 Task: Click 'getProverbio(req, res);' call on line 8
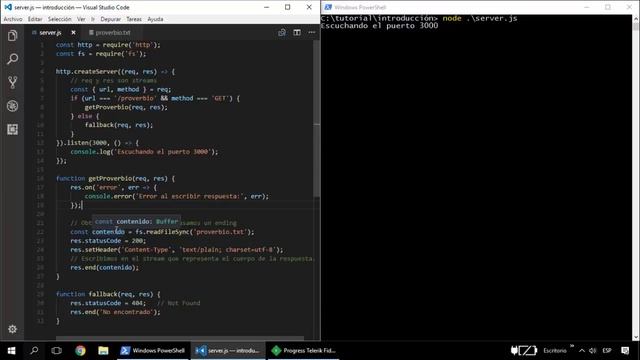click(x=126, y=107)
